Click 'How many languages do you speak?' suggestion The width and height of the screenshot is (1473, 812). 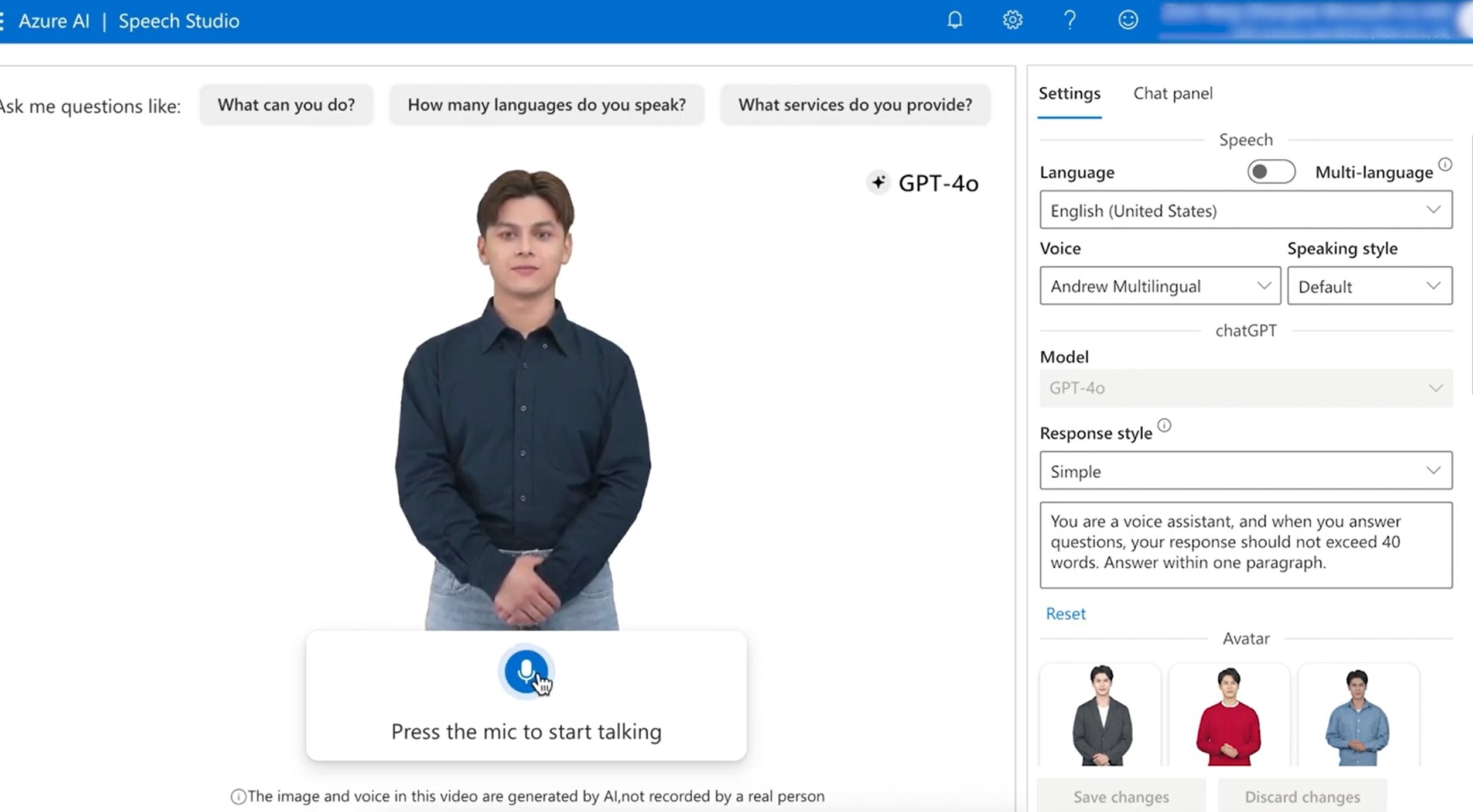point(546,104)
